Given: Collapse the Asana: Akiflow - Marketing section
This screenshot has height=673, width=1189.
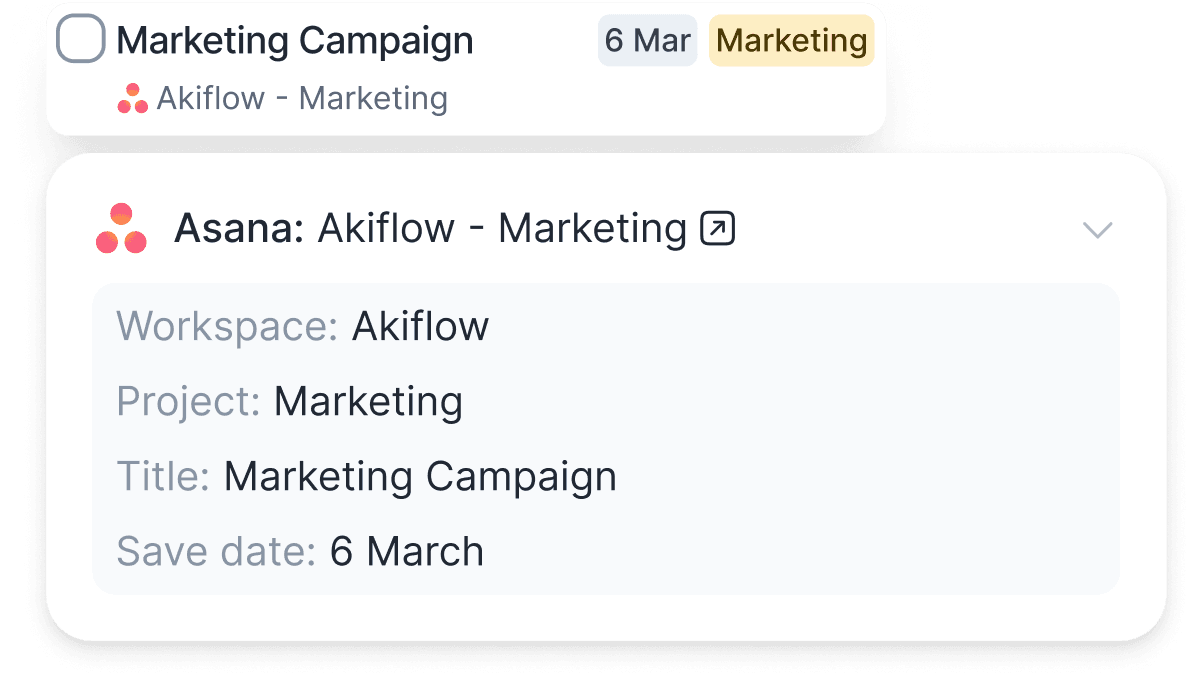Looking at the screenshot, I should [x=1098, y=228].
